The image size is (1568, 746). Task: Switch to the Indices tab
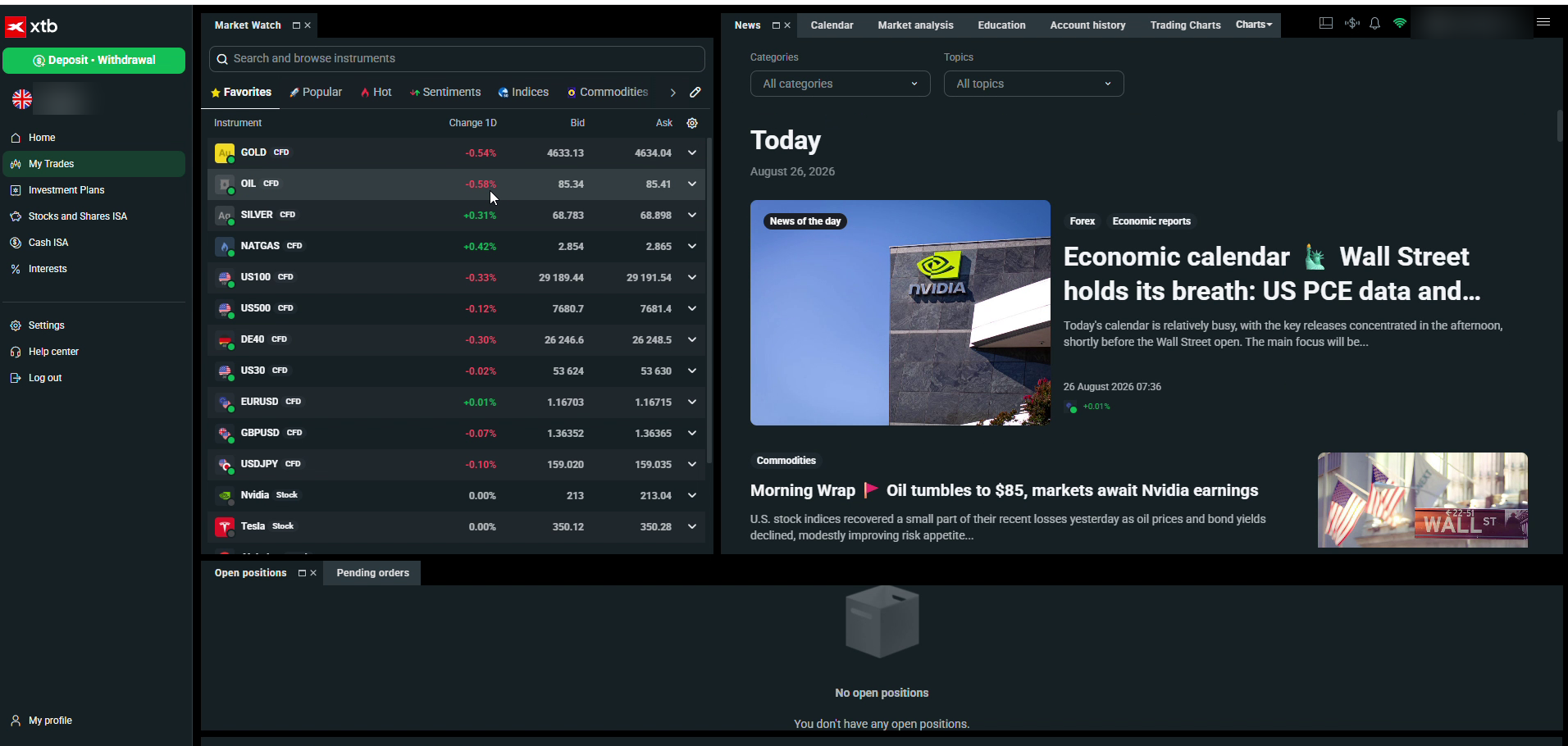[523, 93]
